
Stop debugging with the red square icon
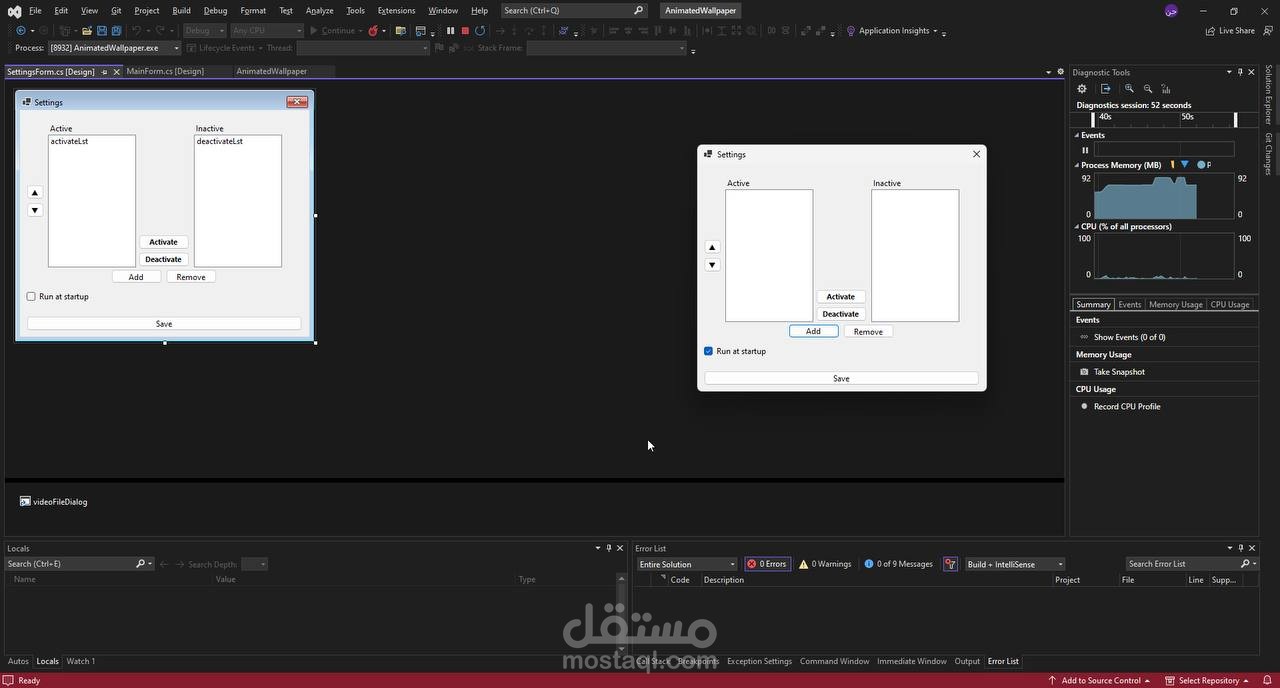(465, 31)
